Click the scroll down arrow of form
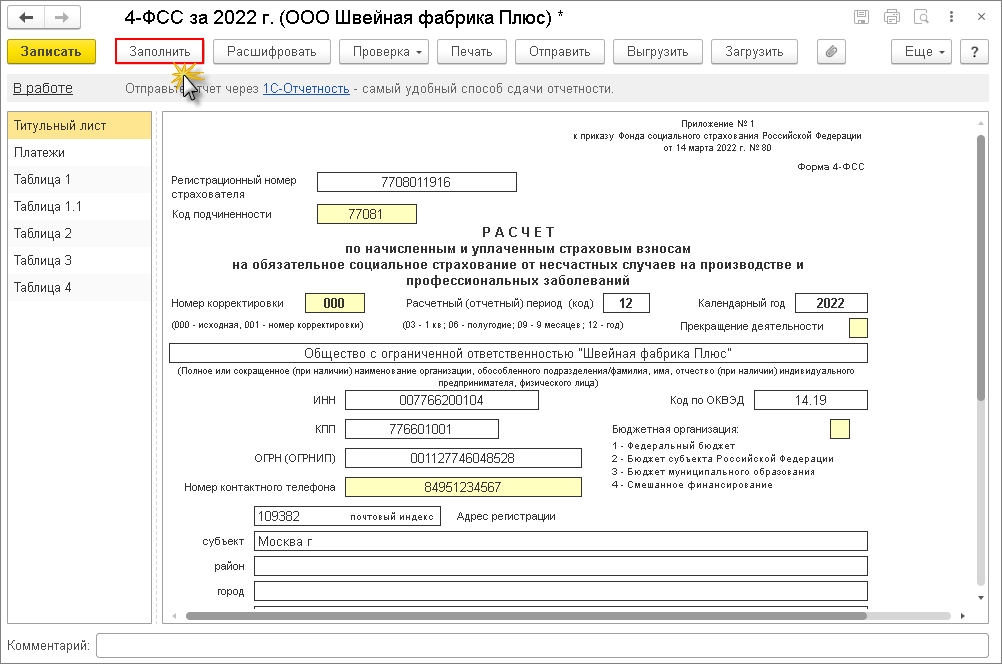 tap(981, 598)
